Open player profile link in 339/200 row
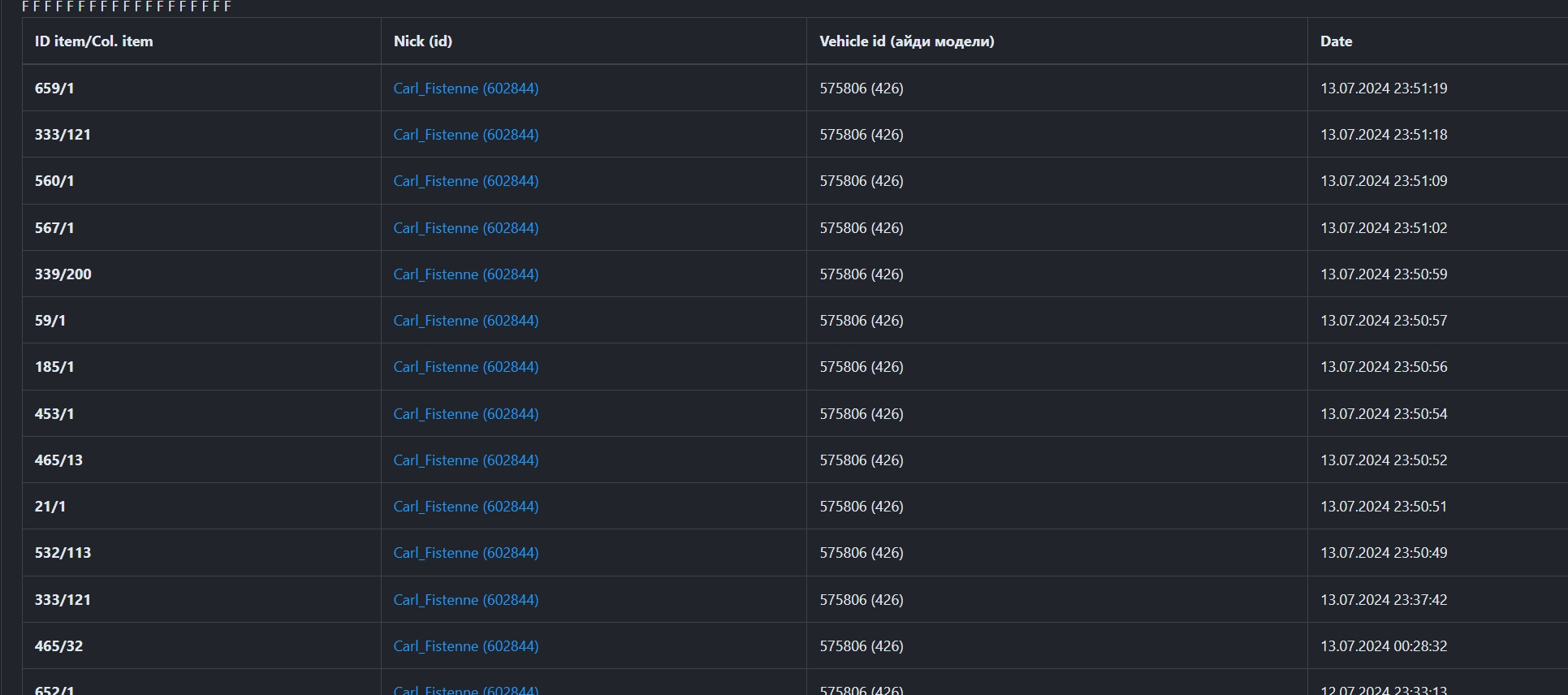1568x695 pixels. [x=465, y=274]
